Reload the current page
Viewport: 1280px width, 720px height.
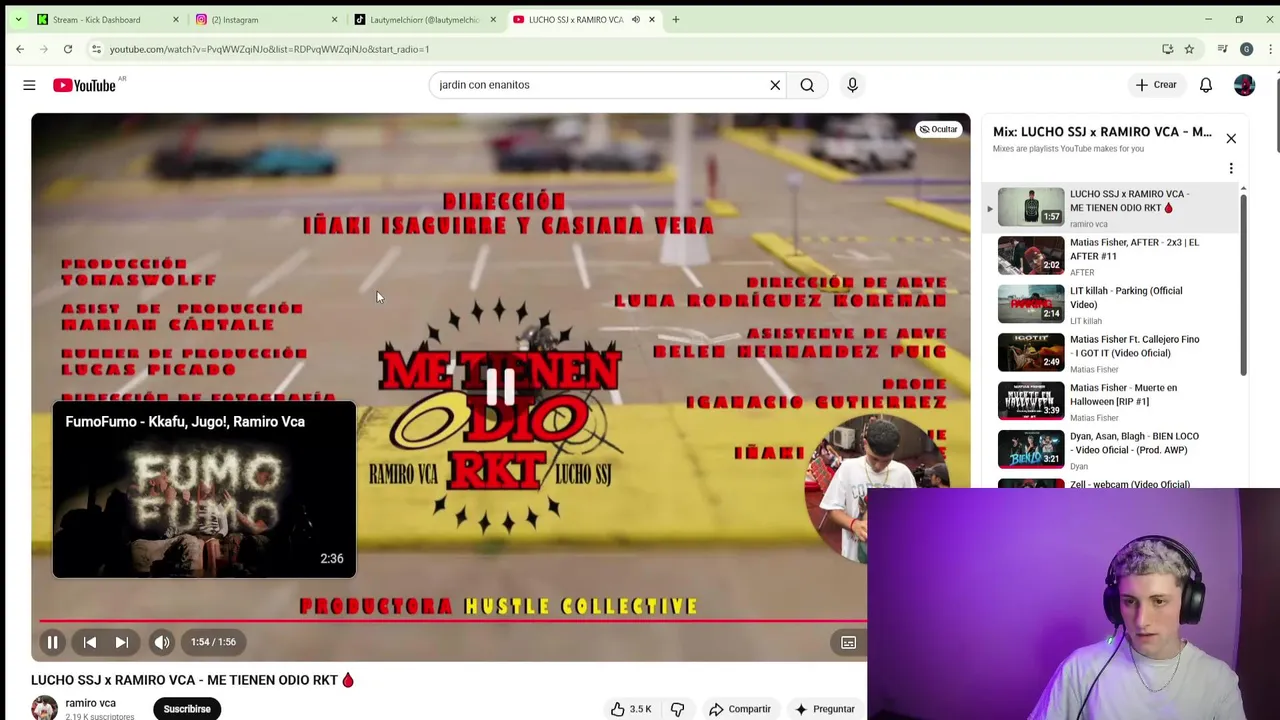click(68, 49)
